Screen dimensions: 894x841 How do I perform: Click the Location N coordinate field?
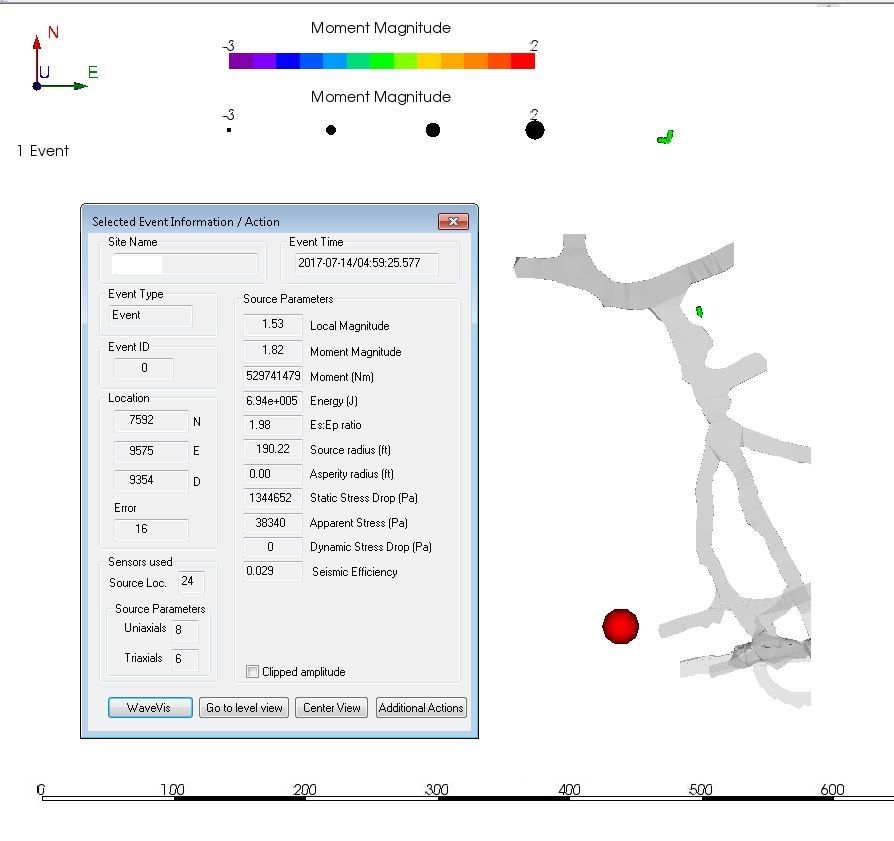[x=151, y=421]
